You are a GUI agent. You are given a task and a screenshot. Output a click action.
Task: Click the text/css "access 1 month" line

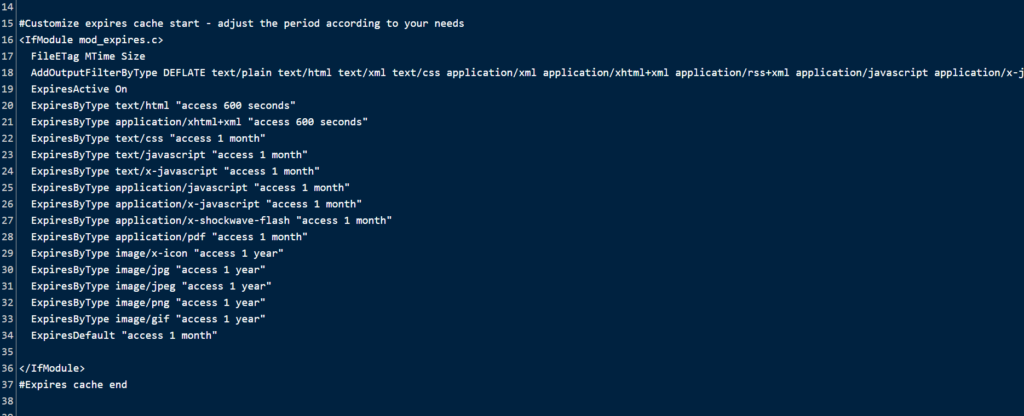[148, 138]
